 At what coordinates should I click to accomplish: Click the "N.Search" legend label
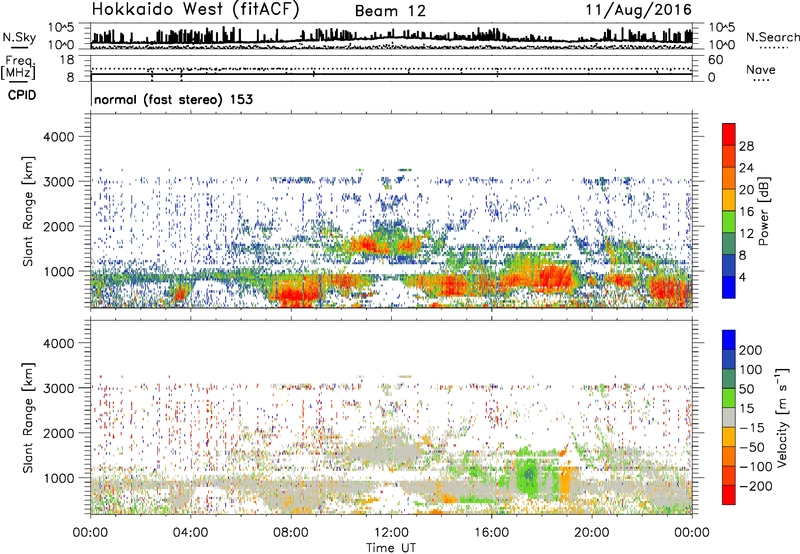[x=772, y=37]
